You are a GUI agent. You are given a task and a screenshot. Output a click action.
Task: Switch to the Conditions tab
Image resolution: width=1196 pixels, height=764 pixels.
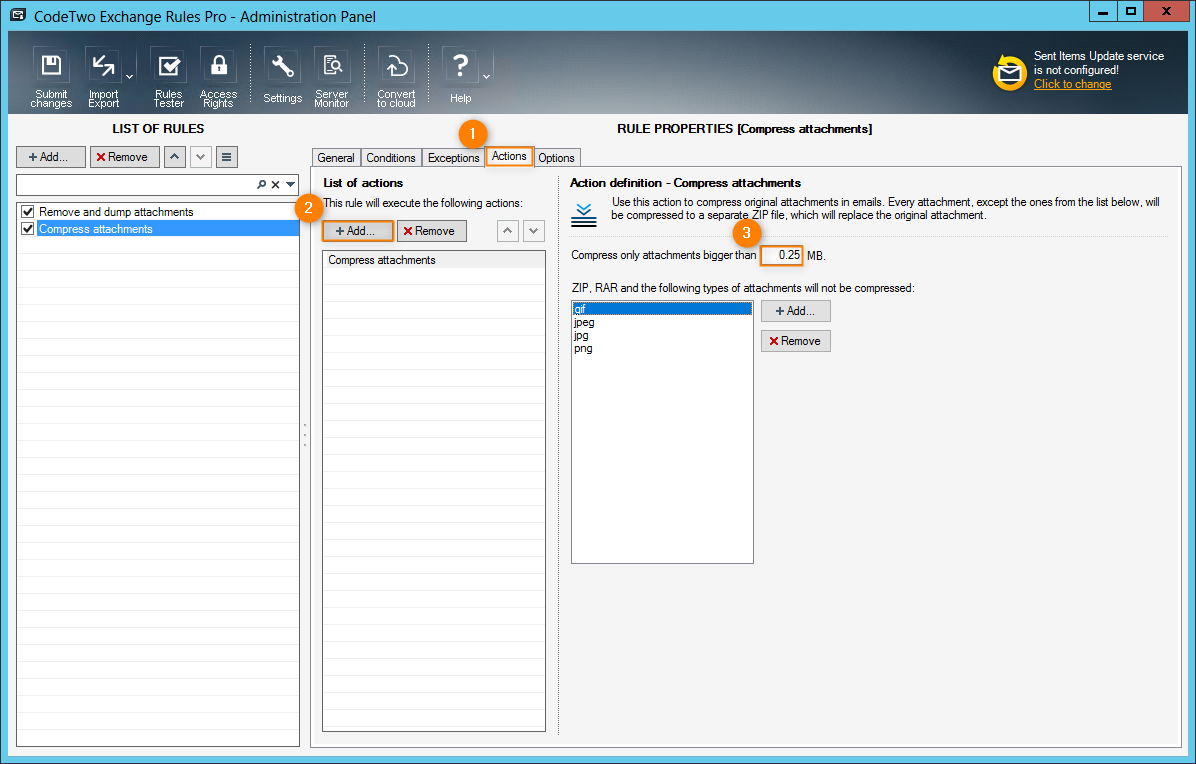pos(391,158)
